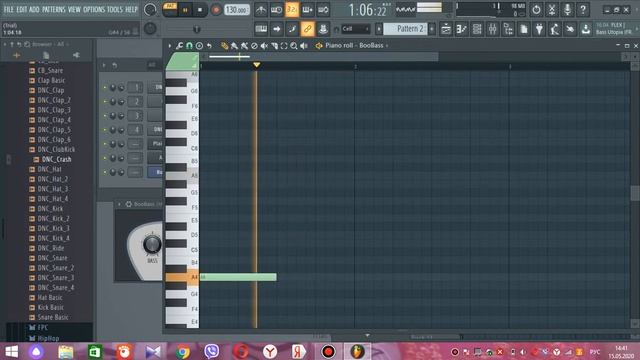
Task: Click the plus button next to Pattern 2
Action: [x=432, y=29]
